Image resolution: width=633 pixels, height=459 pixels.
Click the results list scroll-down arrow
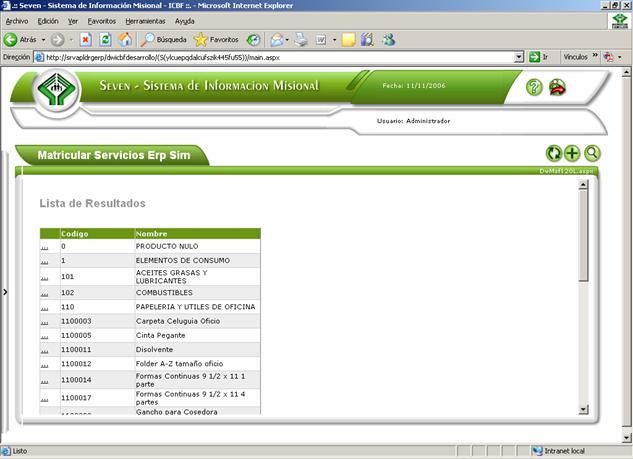pos(584,408)
